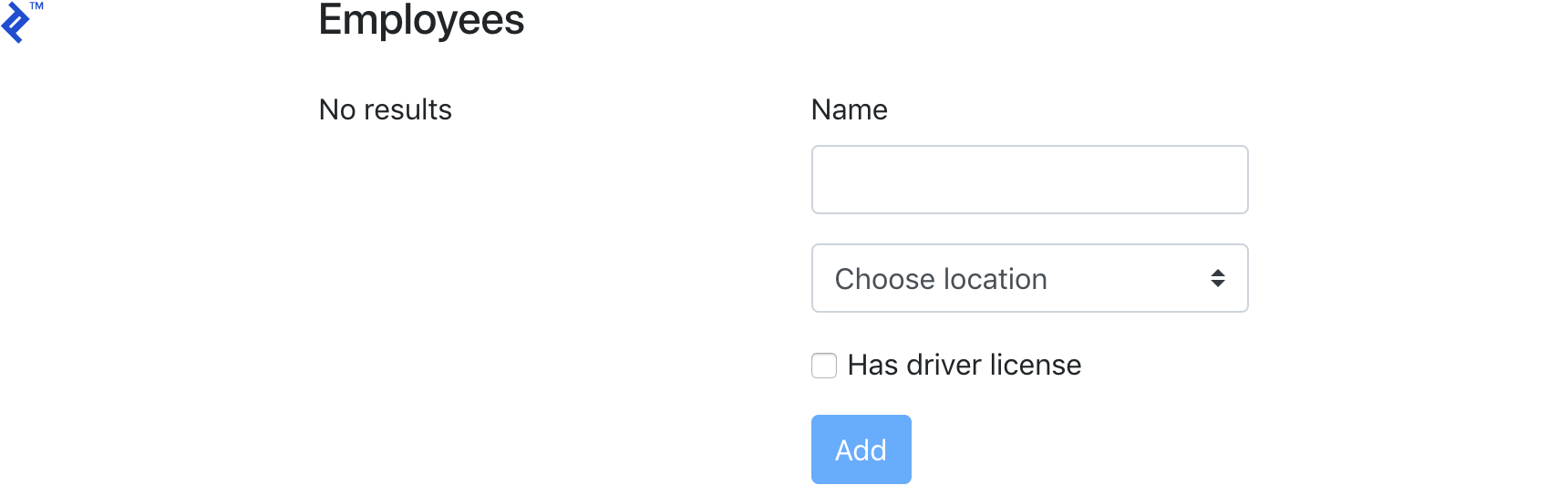Image resolution: width=1568 pixels, height=485 pixels.
Task: Click inside the empty Name input box
Action: 1028,180
